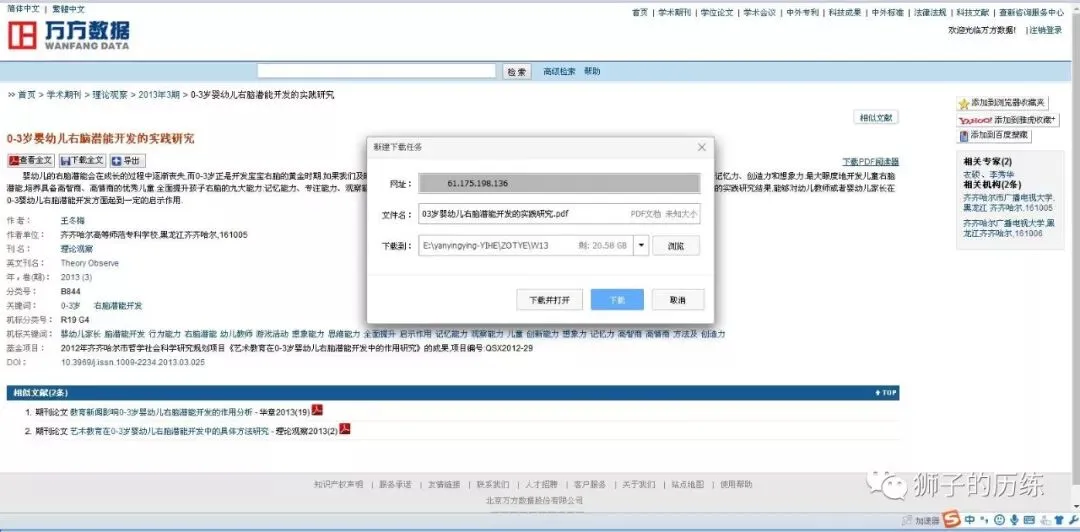Click the 下载到 path field
Screen dimensions: 1080x532
[526, 245]
